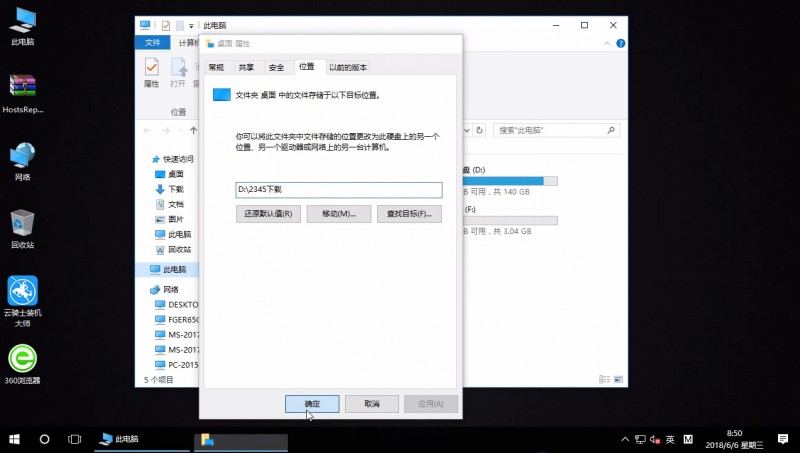
Task: Click the 取消 button
Action: (x=372, y=404)
